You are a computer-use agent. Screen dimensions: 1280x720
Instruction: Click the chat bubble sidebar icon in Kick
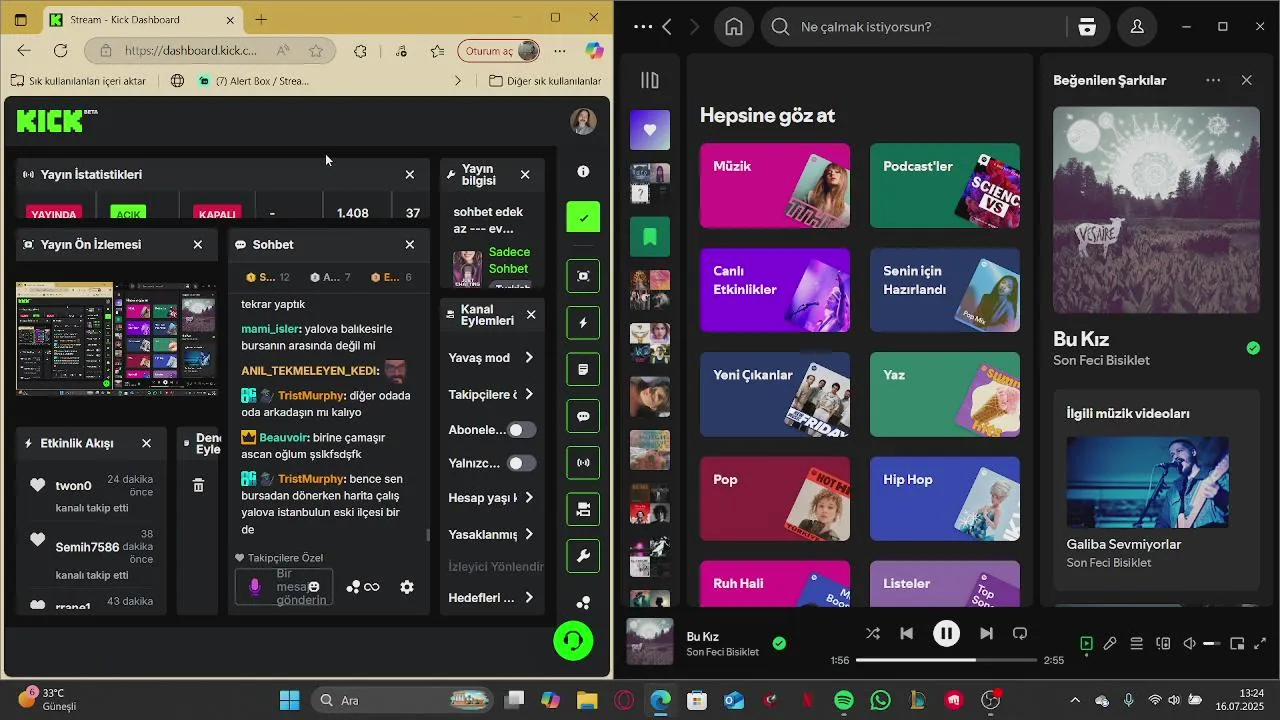(x=583, y=417)
